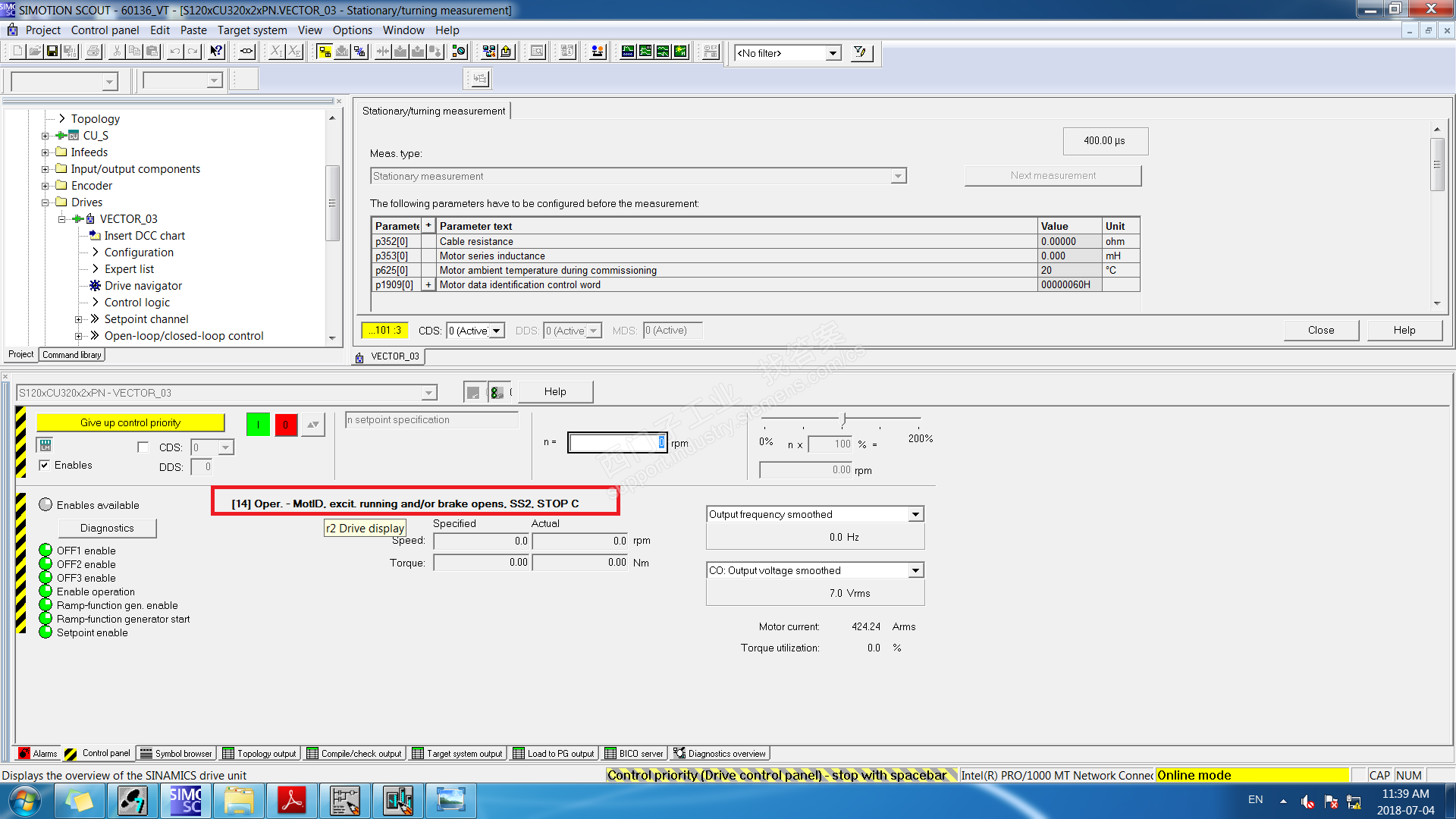Open Output frequency smoothed dropdown

pyautogui.click(x=915, y=514)
